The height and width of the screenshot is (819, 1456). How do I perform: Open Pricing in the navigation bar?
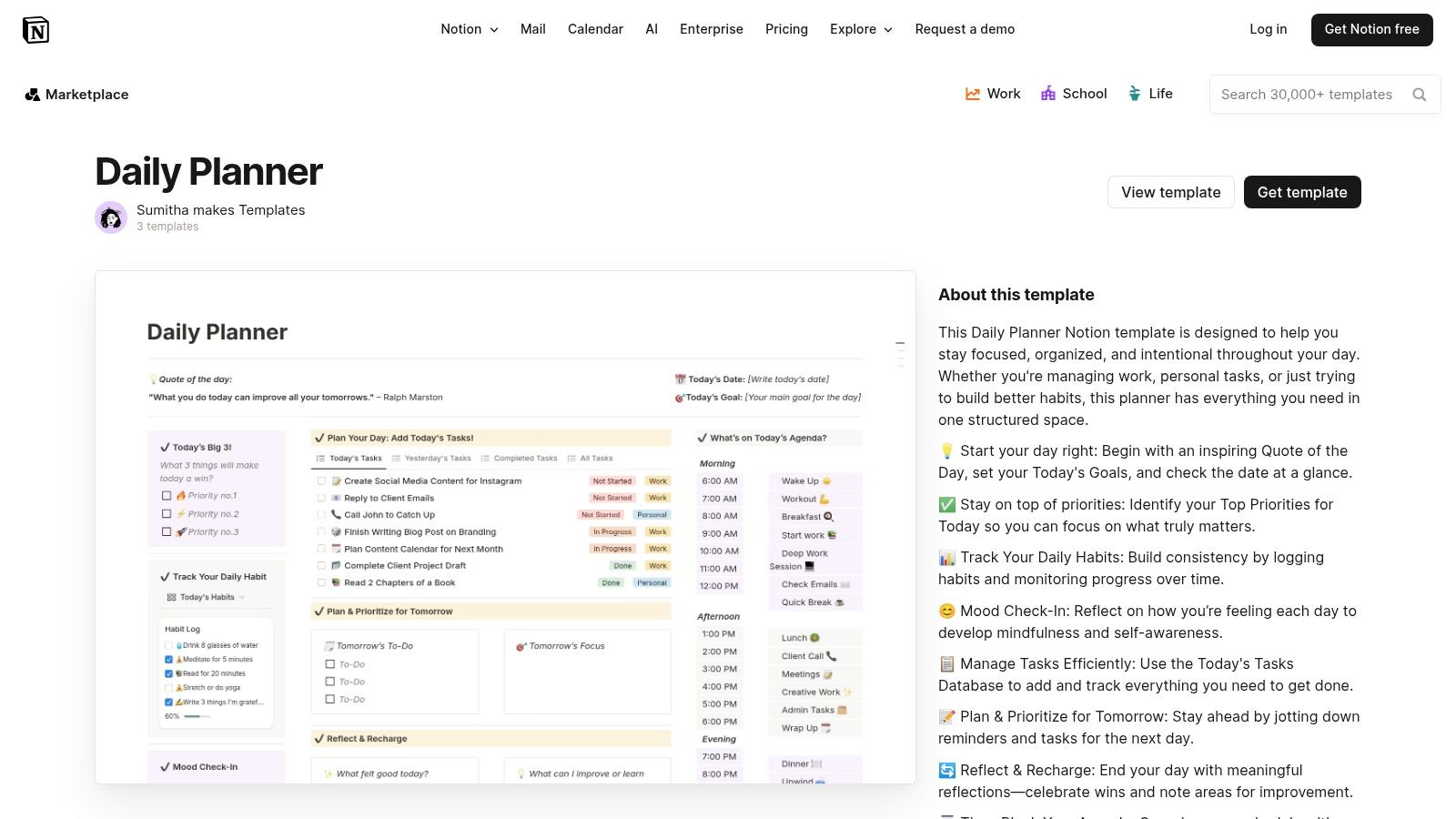tap(786, 29)
